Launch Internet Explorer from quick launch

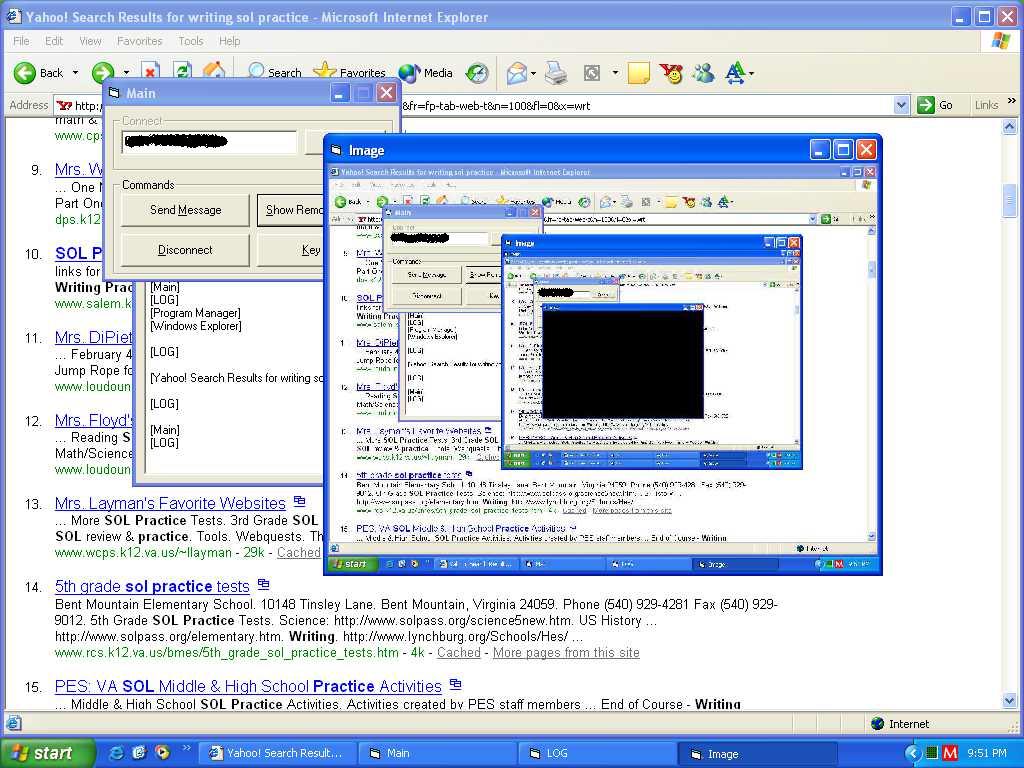(117, 753)
